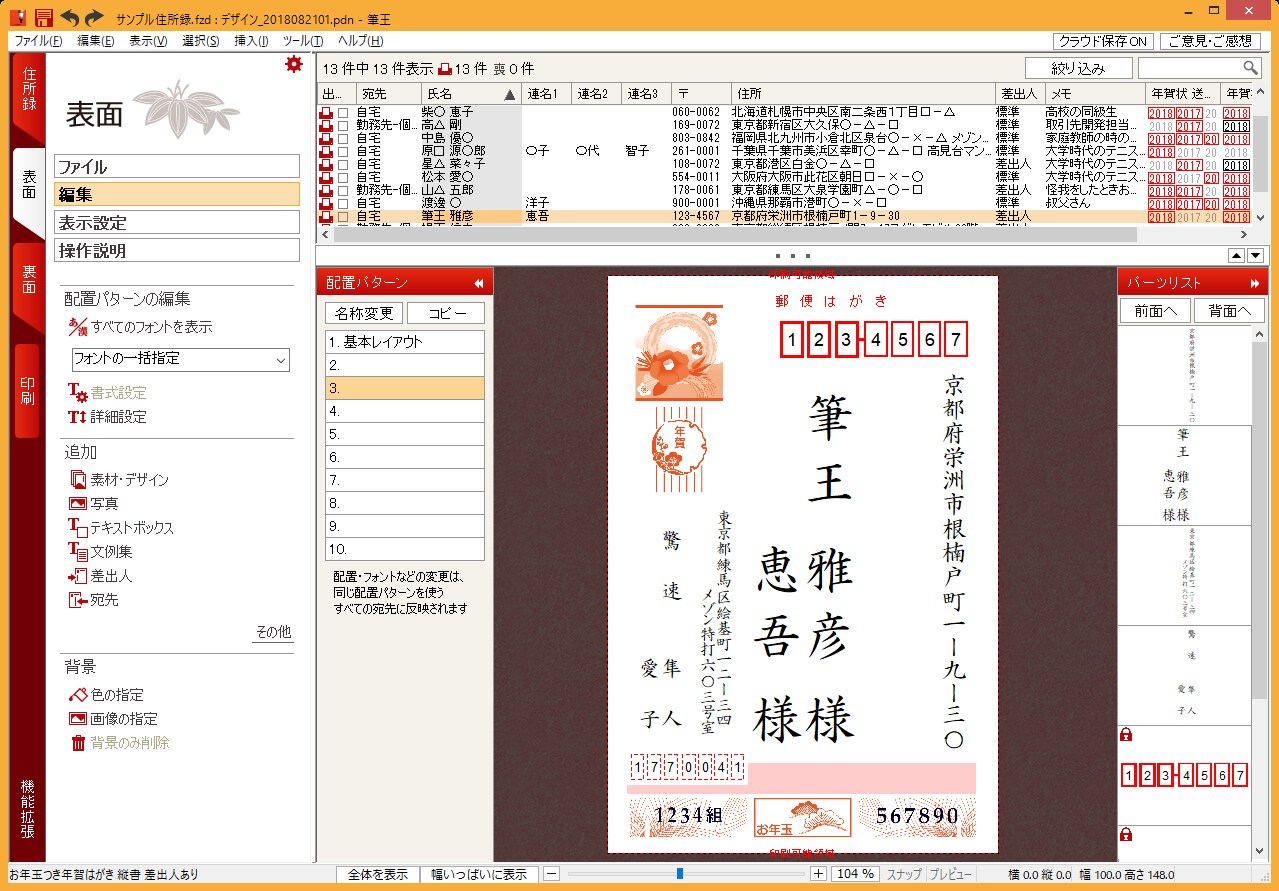
Task: Redo action with the forward arrow
Action: (x=94, y=18)
